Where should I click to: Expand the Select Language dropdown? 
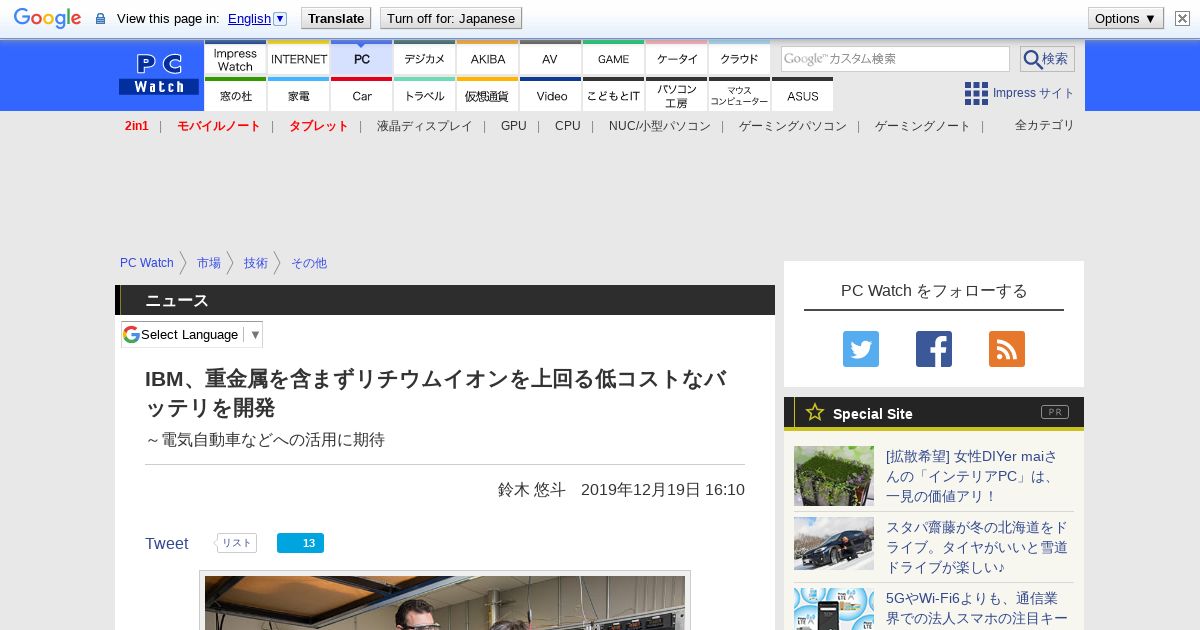click(x=192, y=334)
